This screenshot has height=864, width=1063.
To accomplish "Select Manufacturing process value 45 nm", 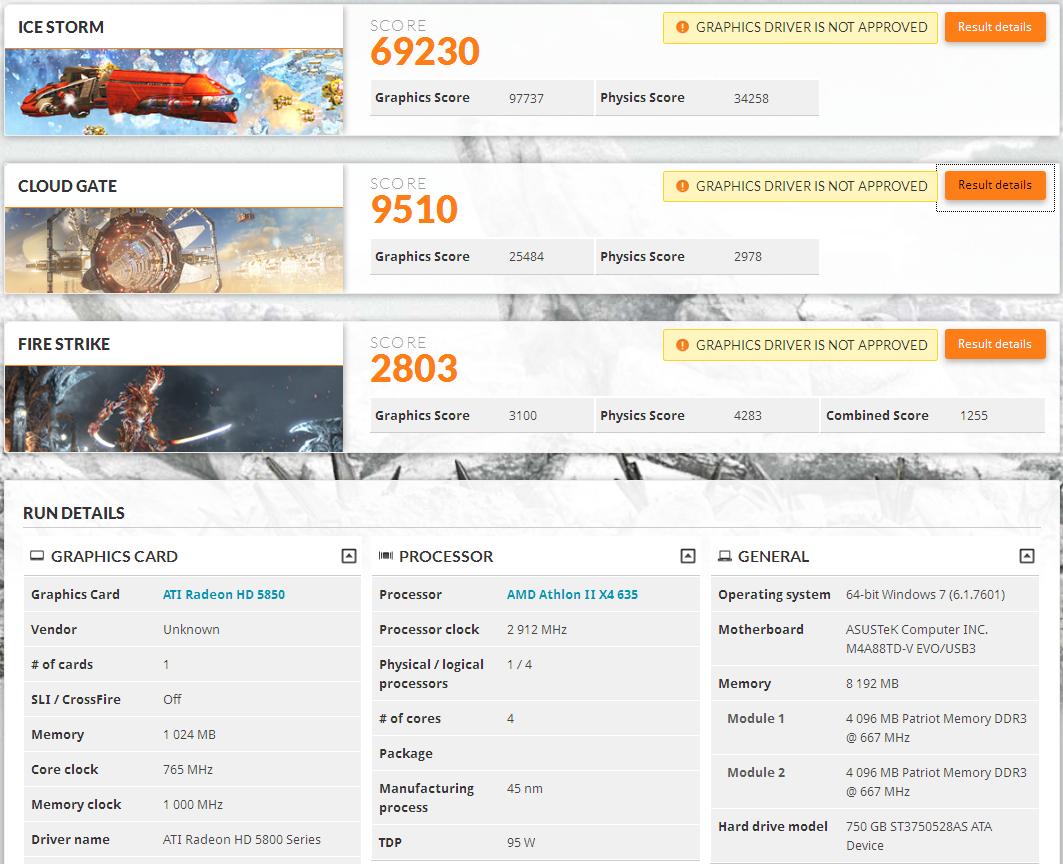I will 525,789.
